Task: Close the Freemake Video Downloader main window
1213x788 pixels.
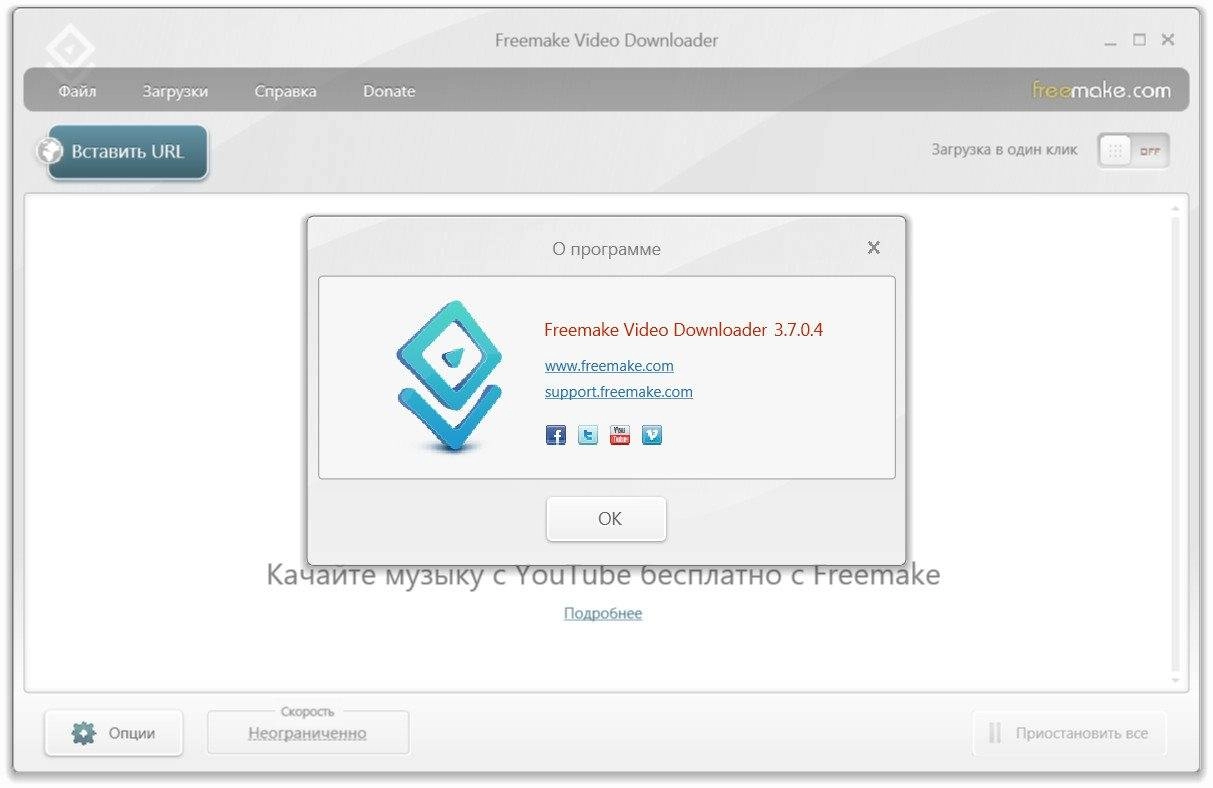Action: (x=1167, y=40)
